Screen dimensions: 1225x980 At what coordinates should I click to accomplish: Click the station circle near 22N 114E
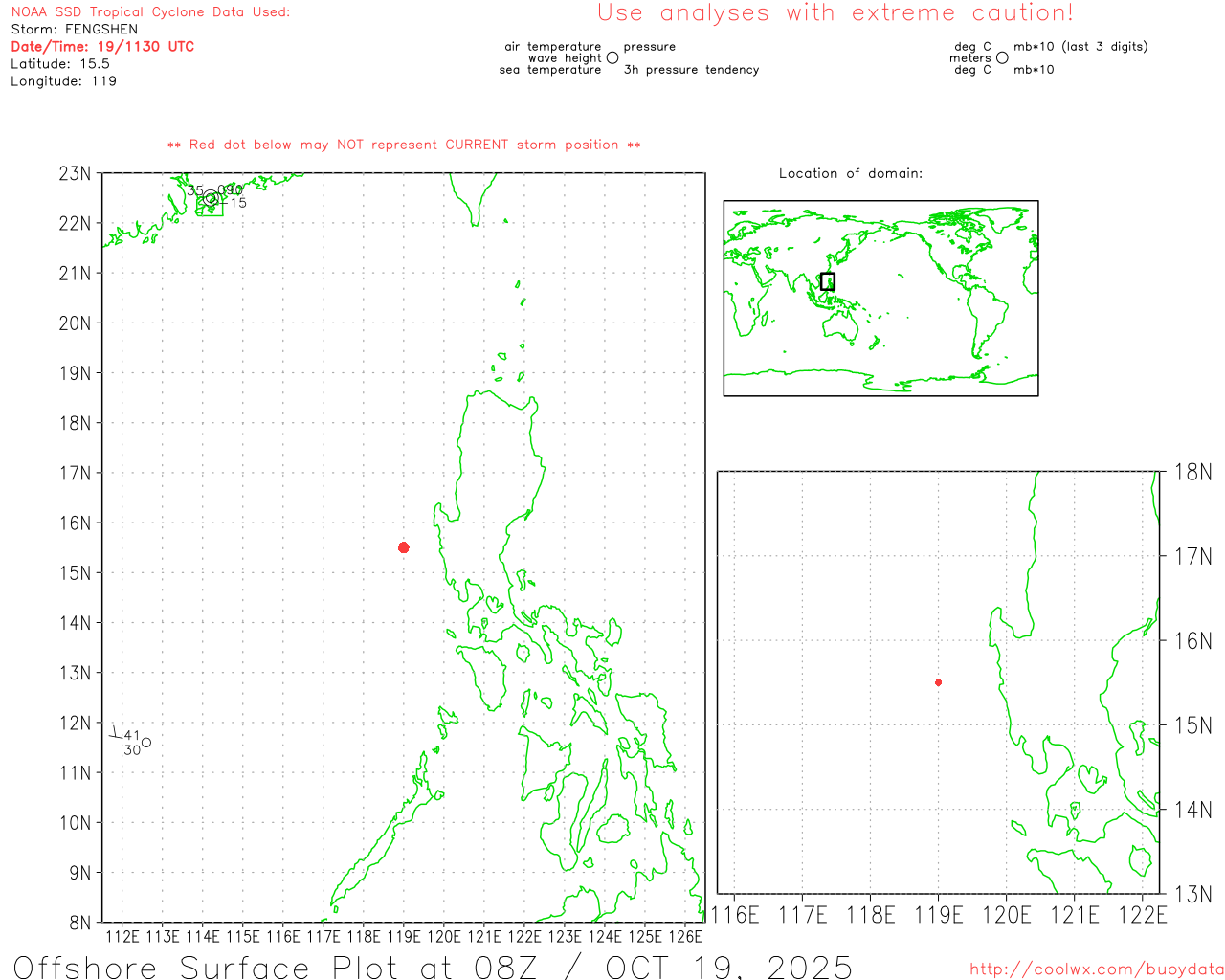coord(211,198)
